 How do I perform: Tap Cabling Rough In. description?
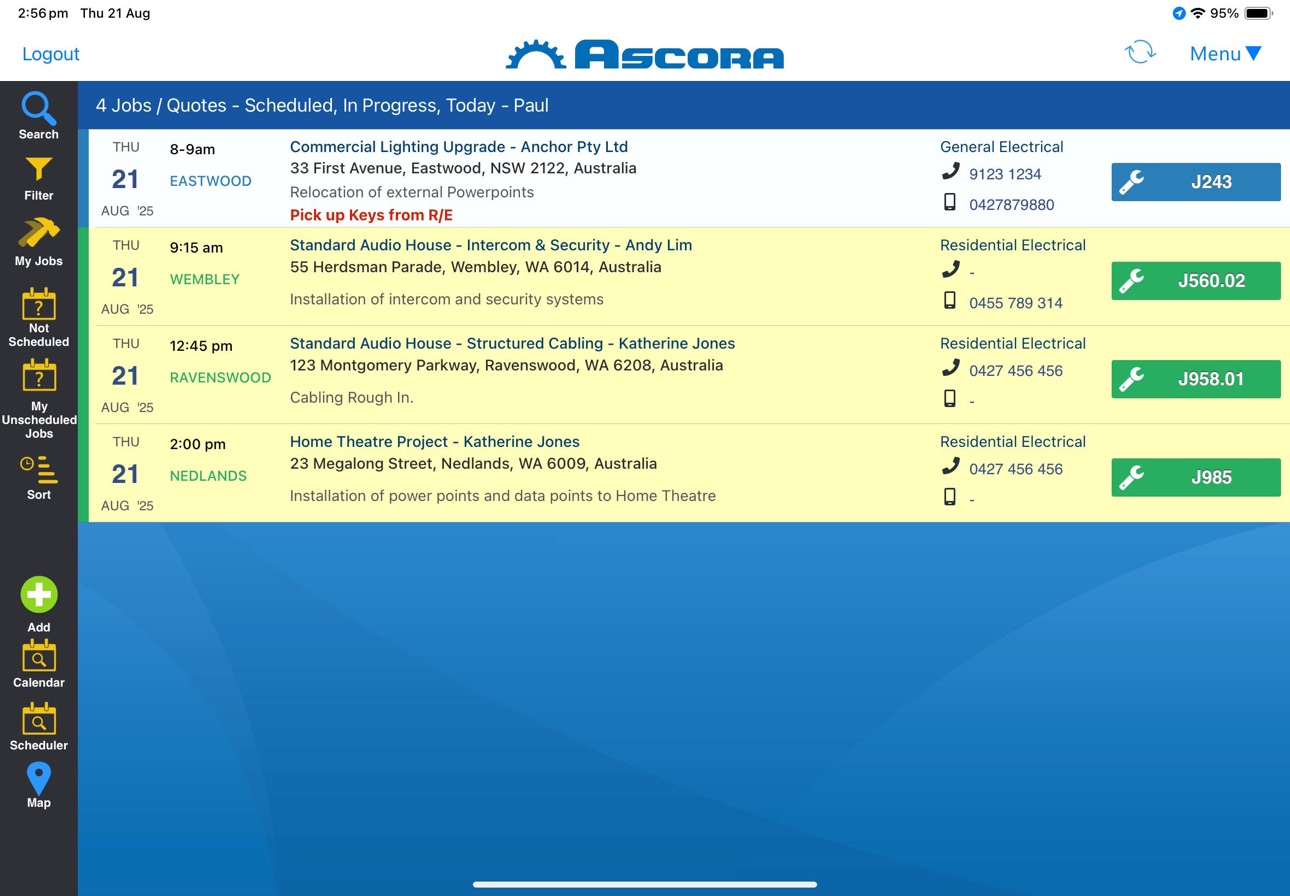coord(351,397)
